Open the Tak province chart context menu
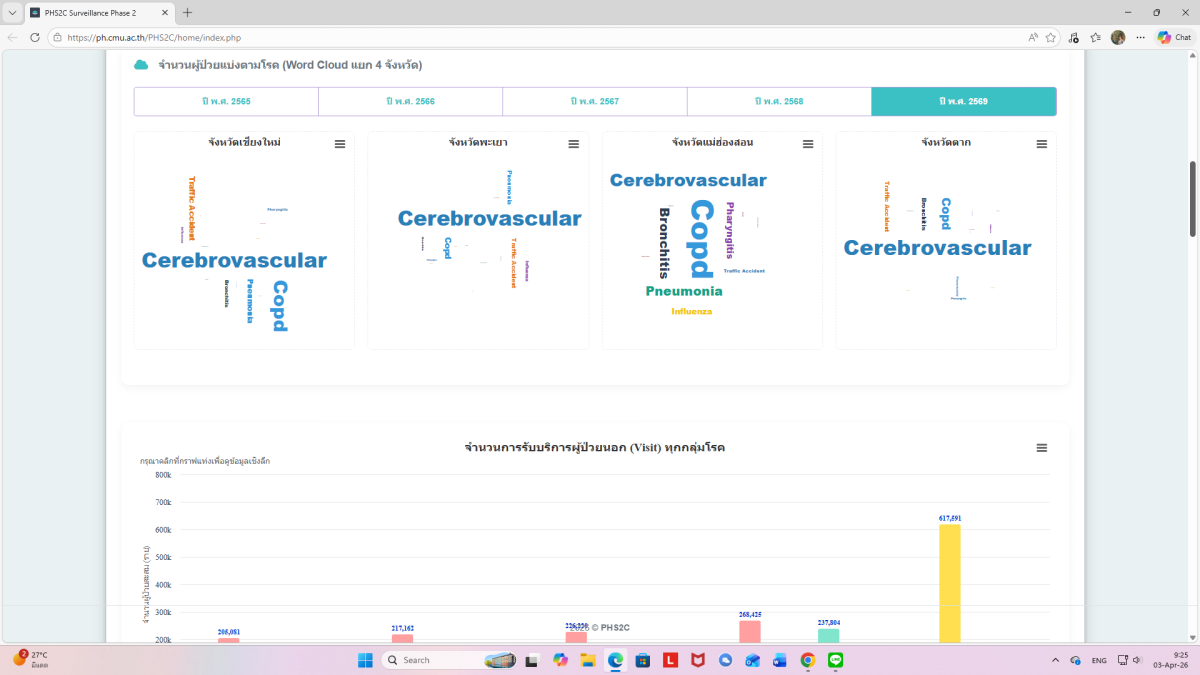The height and width of the screenshot is (675, 1200). click(1042, 144)
